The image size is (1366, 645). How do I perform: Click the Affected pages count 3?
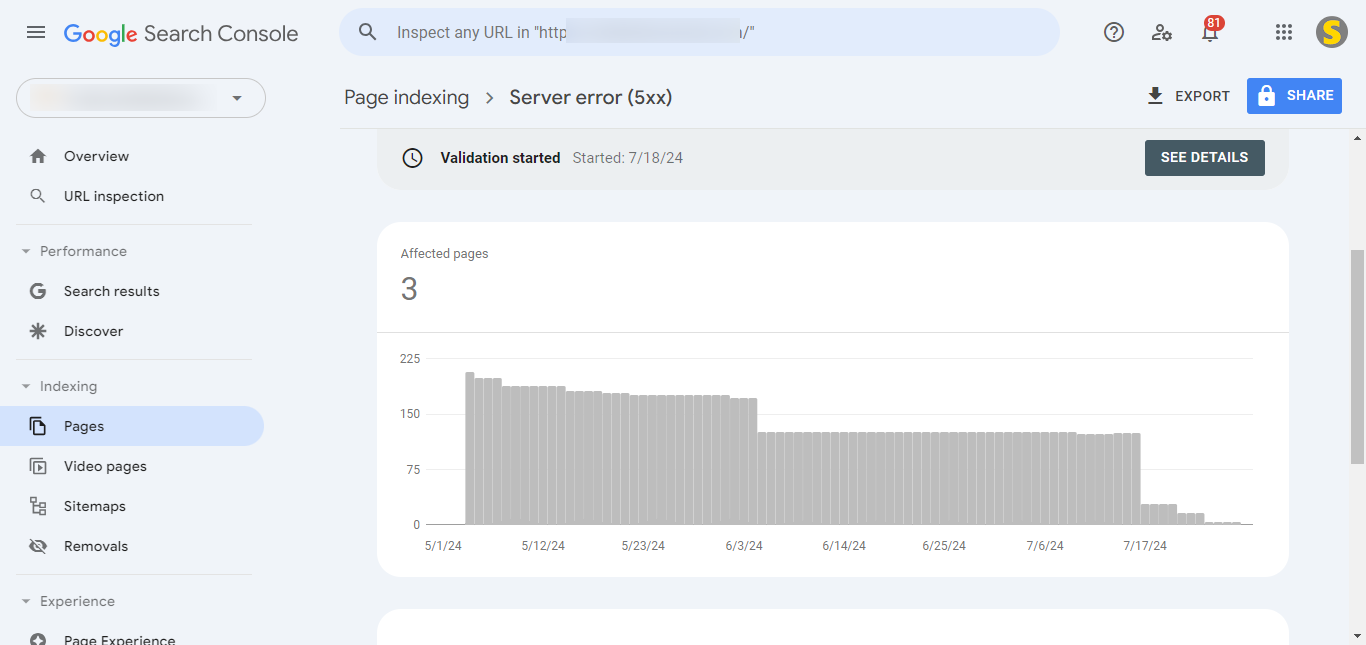point(409,290)
